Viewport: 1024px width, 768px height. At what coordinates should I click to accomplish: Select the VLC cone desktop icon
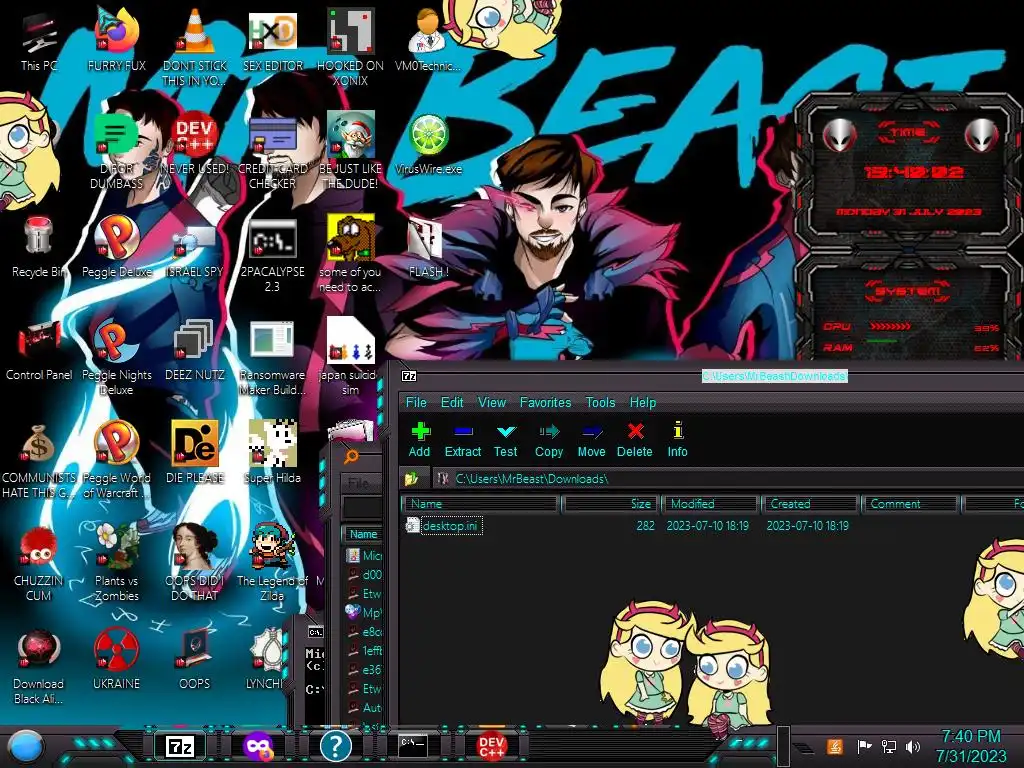coord(195,47)
